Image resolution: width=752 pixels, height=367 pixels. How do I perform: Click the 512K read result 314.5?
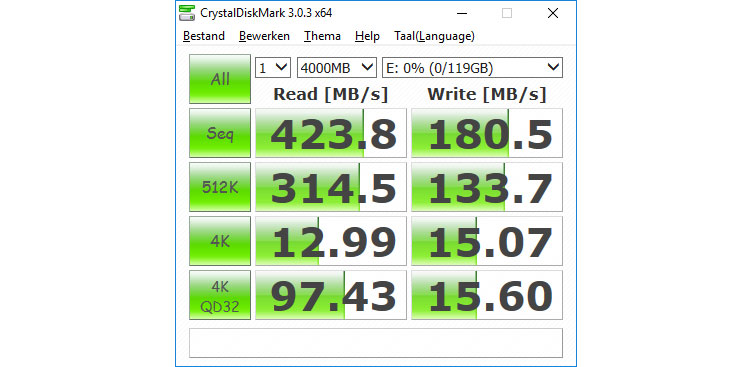pos(331,187)
